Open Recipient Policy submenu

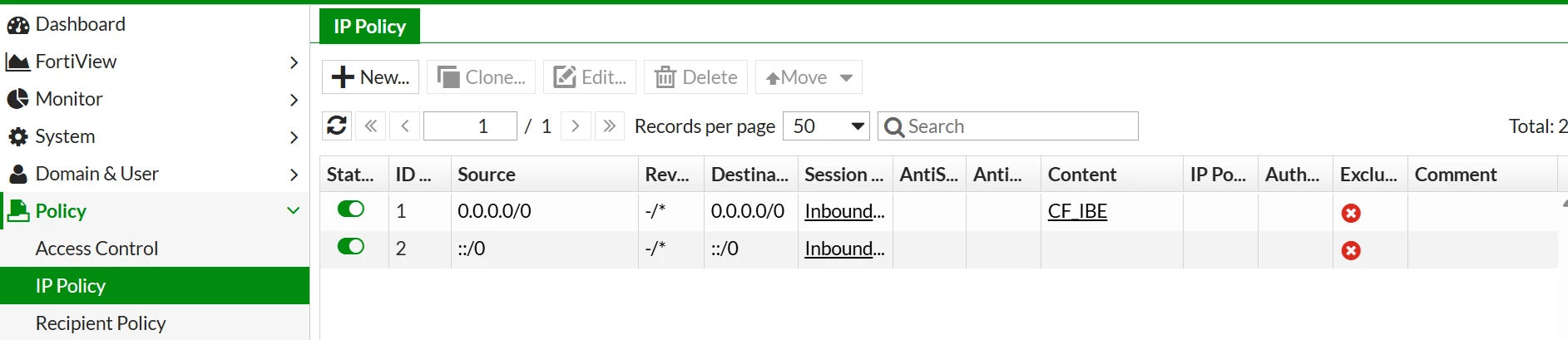(x=101, y=323)
